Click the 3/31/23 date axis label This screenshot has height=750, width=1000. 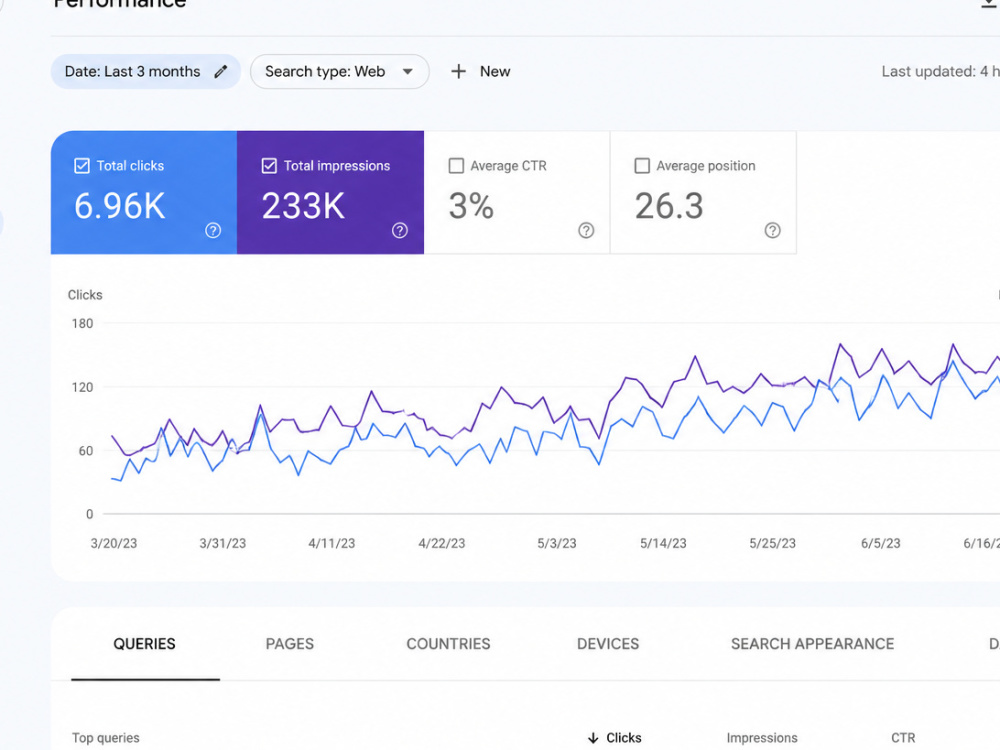coord(223,543)
